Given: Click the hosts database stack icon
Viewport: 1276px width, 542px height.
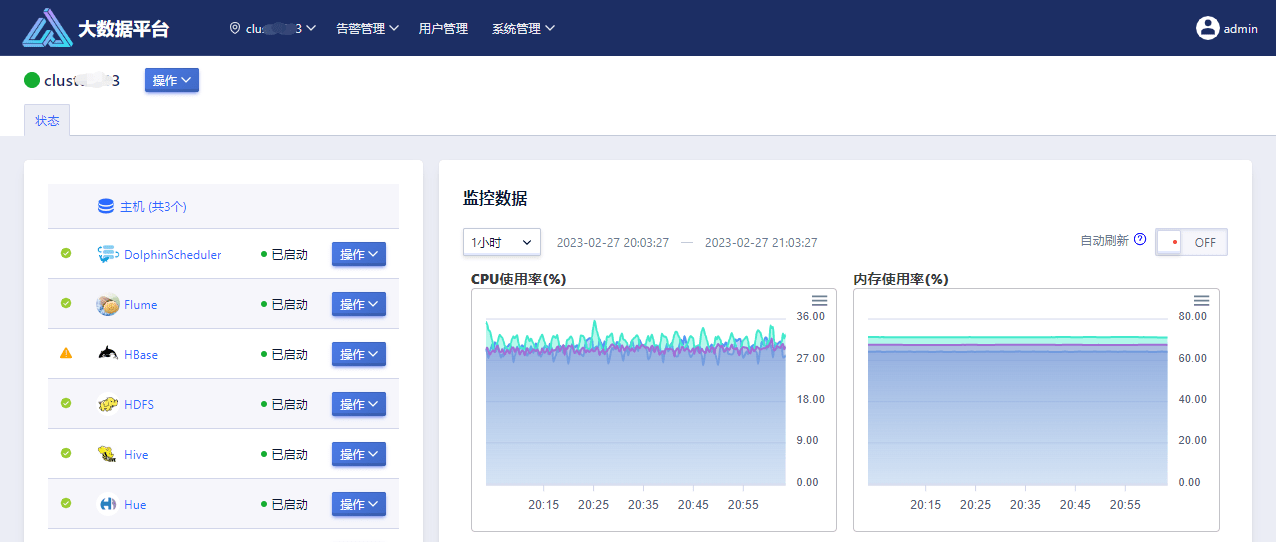Looking at the screenshot, I should tap(106, 206).
